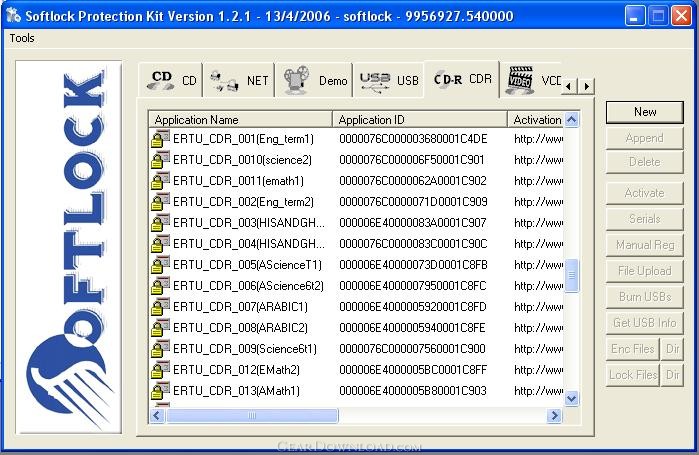
Task: Click lock icon of ERTU_CDR_003(HISANDGH... row
Action: tap(160, 222)
